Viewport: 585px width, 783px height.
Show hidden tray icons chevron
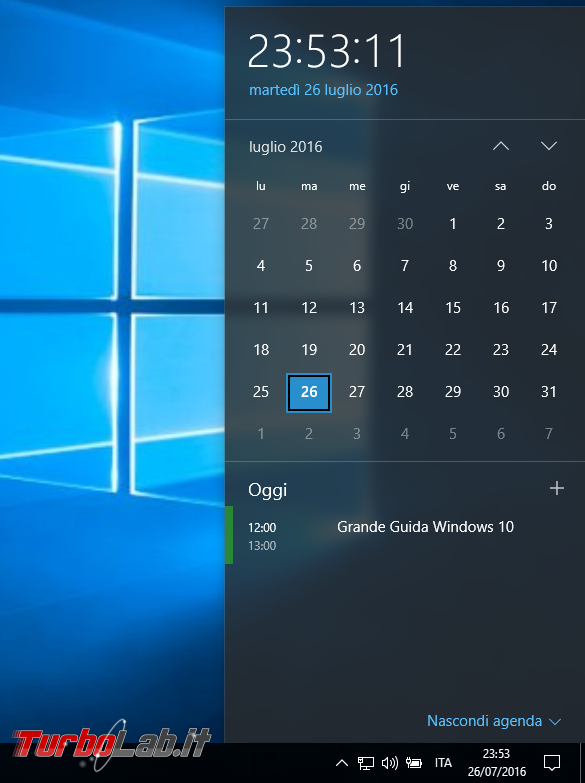pos(342,763)
